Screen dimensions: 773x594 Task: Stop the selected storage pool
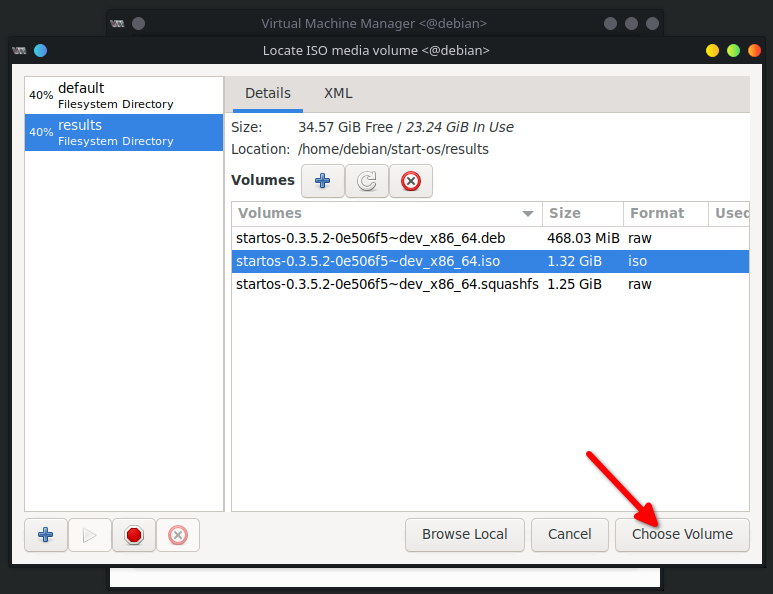pyautogui.click(x=134, y=535)
